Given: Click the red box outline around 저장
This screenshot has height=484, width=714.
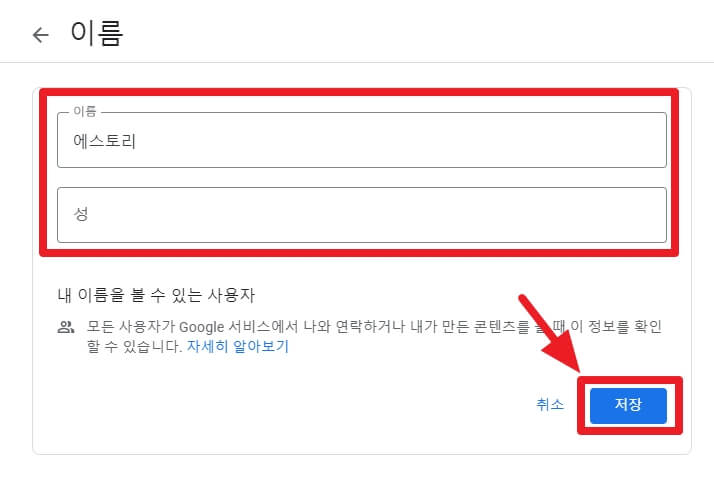Looking at the screenshot, I should 630,379.
